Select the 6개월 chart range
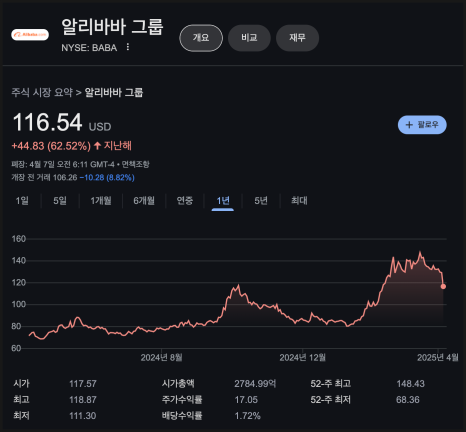The height and width of the screenshot is (432, 466). coord(144,201)
